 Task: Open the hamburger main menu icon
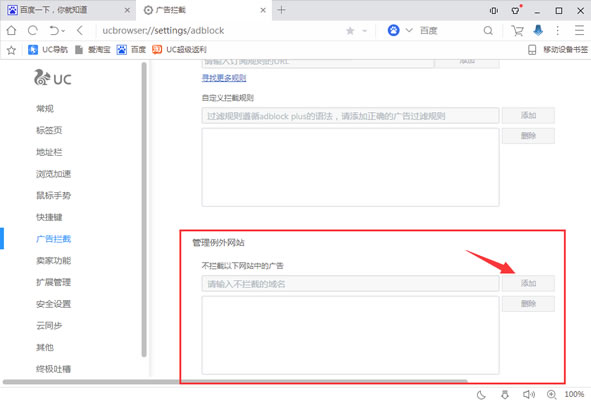coord(579,31)
